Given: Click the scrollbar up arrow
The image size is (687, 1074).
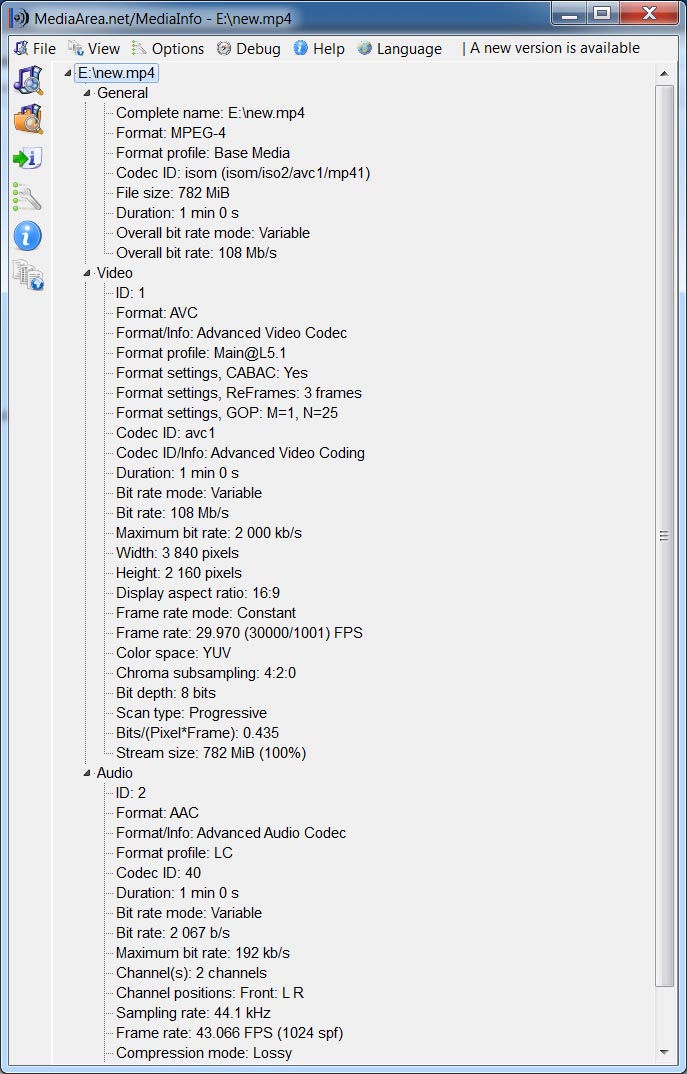Looking at the screenshot, I should [x=664, y=73].
